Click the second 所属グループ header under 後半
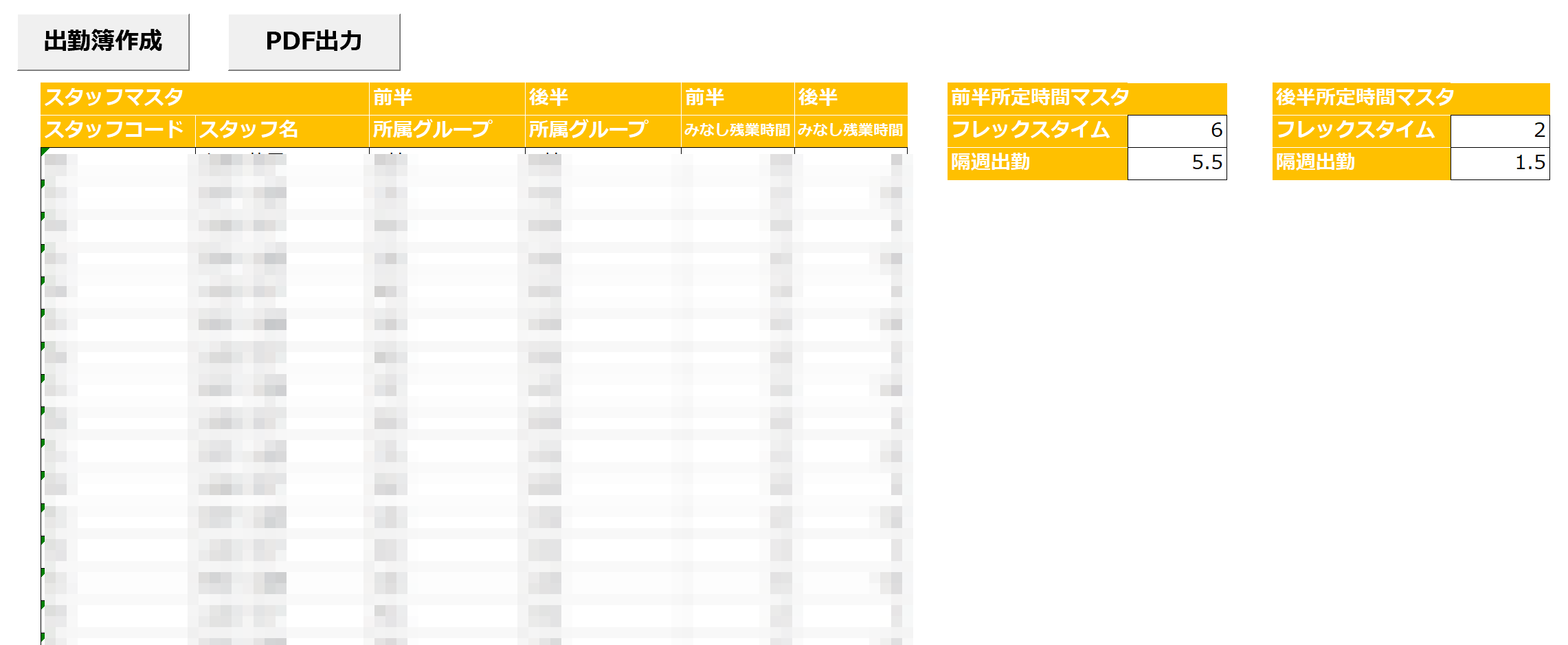Image resolution: width=1568 pixels, height=645 pixels. point(603,131)
